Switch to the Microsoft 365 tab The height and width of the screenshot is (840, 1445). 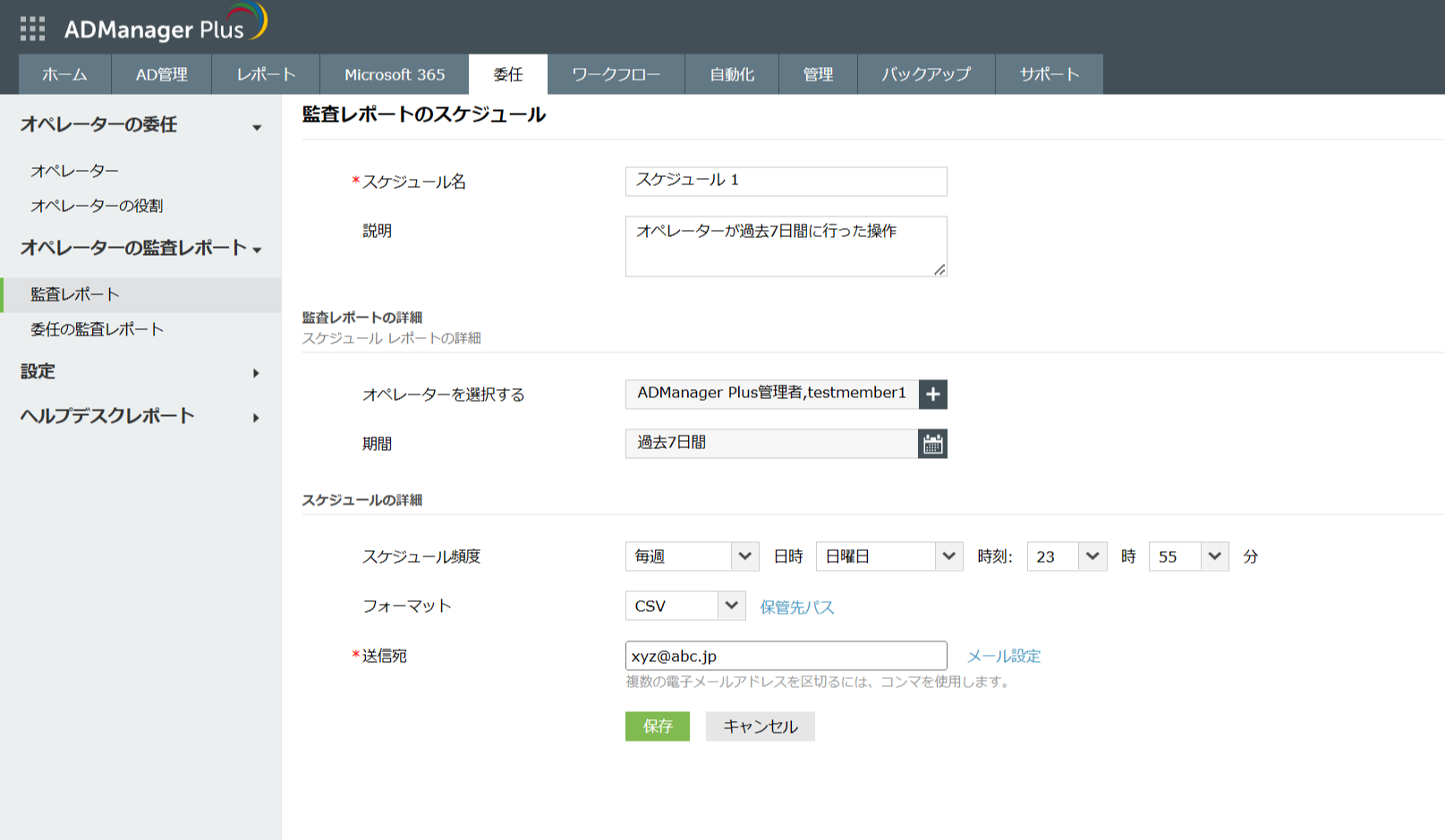(x=395, y=74)
